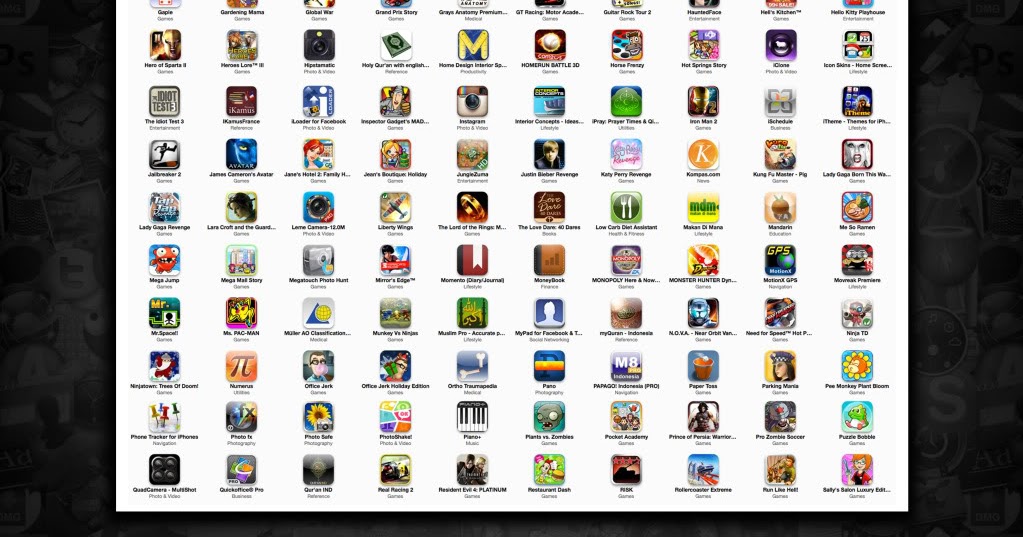Open the Hero of Sparta II icon
This screenshot has height=537, width=1023.
coord(164,46)
